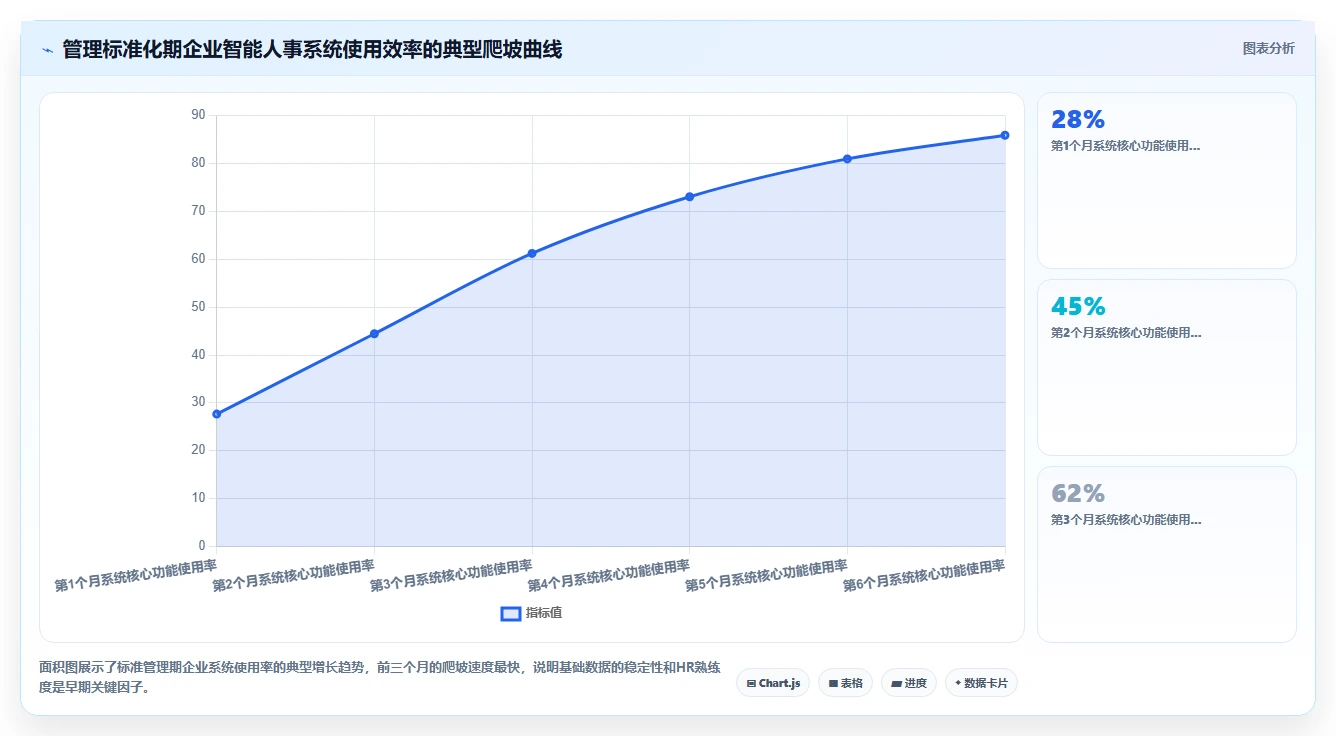Open the 45% data card
Viewport: 1336px width, 736px height.
click(1166, 368)
